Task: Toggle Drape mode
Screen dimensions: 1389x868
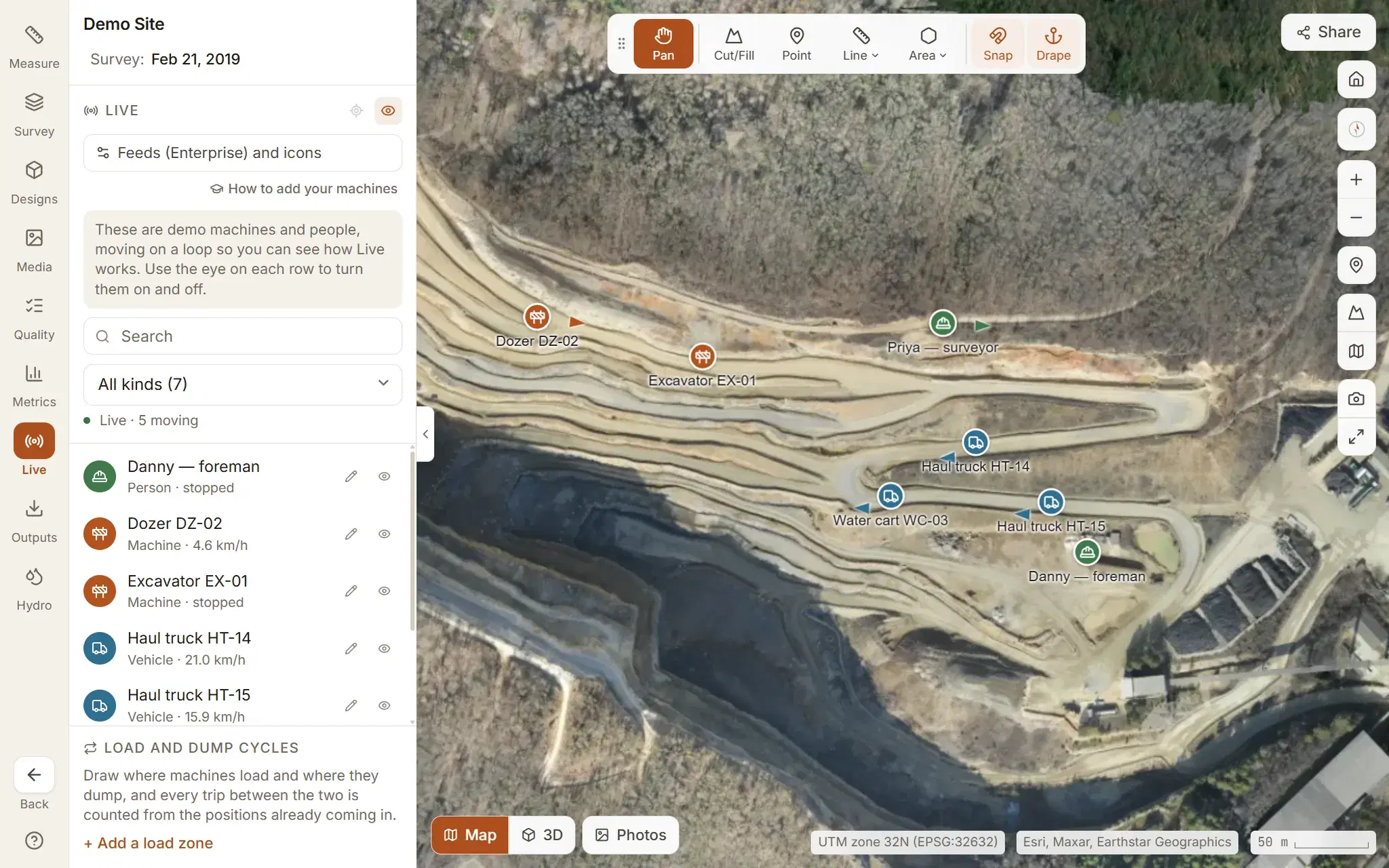Action: (1053, 44)
